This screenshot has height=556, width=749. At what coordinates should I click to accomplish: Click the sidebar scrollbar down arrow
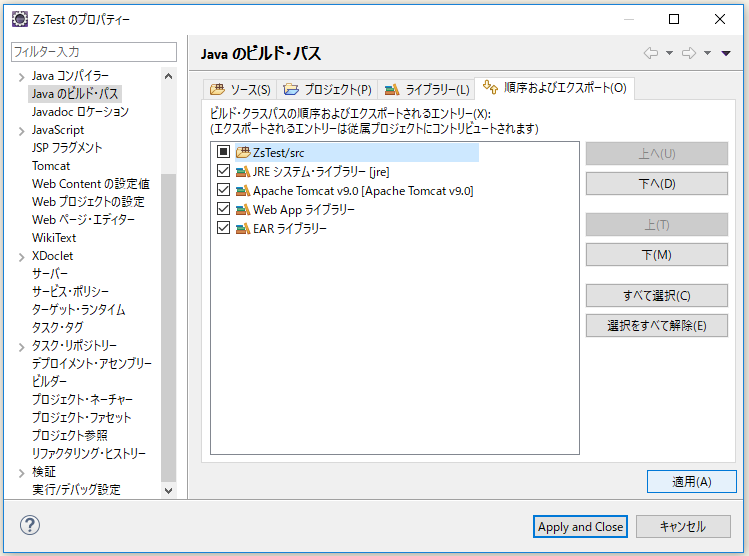tap(168, 491)
